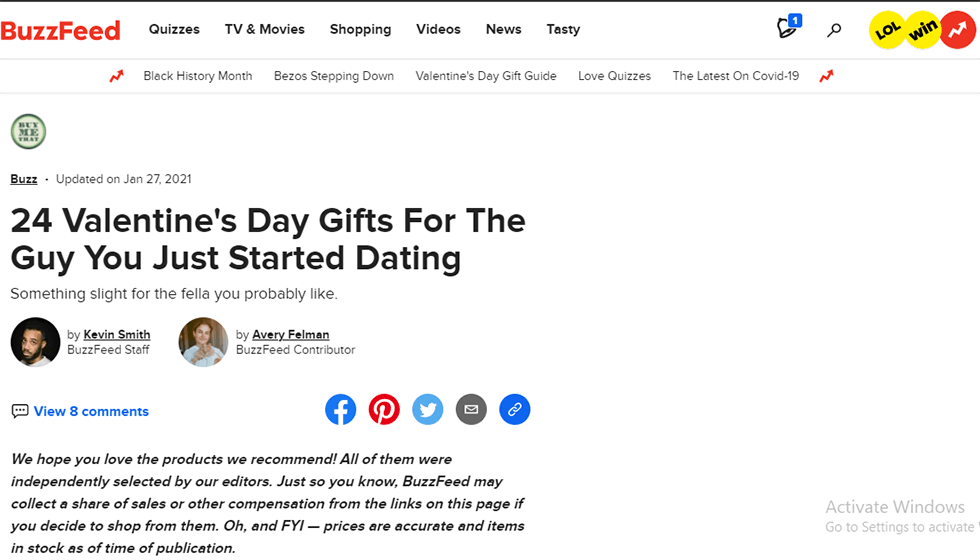This screenshot has height=560, width=980.
Task: Click the red trending arrow badge
Action: 957,30
